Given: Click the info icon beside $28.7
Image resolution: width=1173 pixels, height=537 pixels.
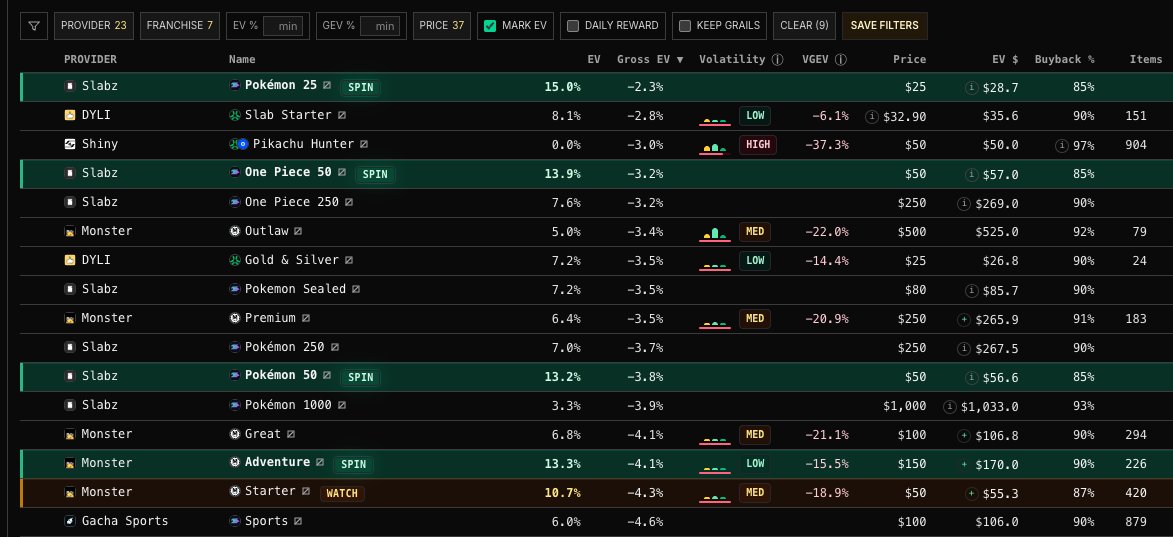Looking at the screenshot, I should pyautogui.click(x=972, y=88).
